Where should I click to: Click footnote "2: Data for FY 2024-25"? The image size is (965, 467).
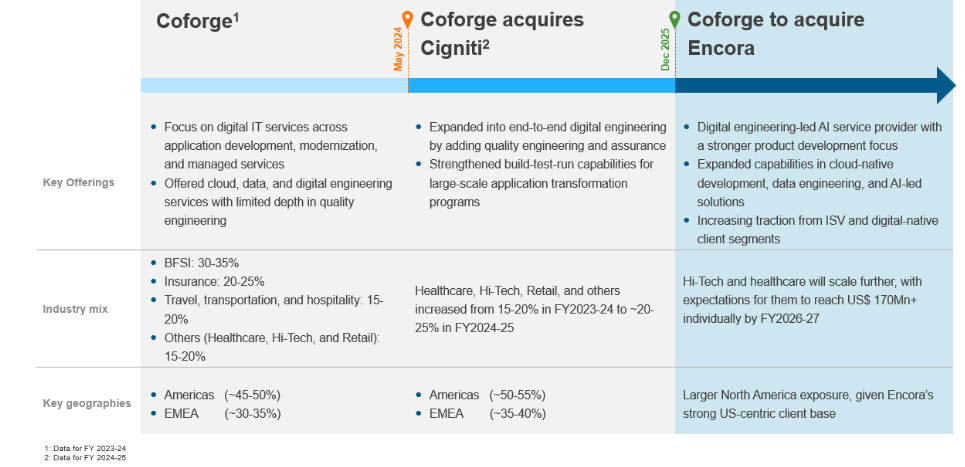tap(86, 457)
